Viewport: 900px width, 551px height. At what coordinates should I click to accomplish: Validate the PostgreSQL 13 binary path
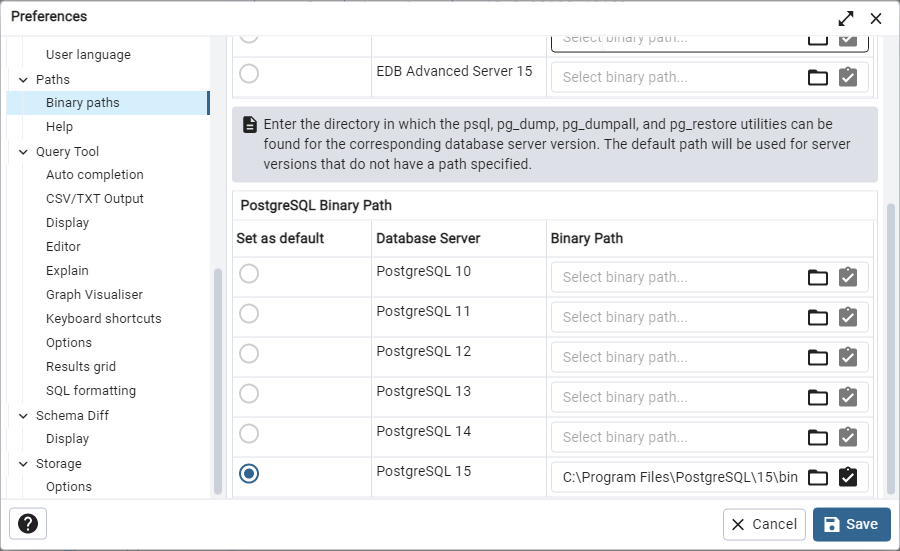(848, 397)
